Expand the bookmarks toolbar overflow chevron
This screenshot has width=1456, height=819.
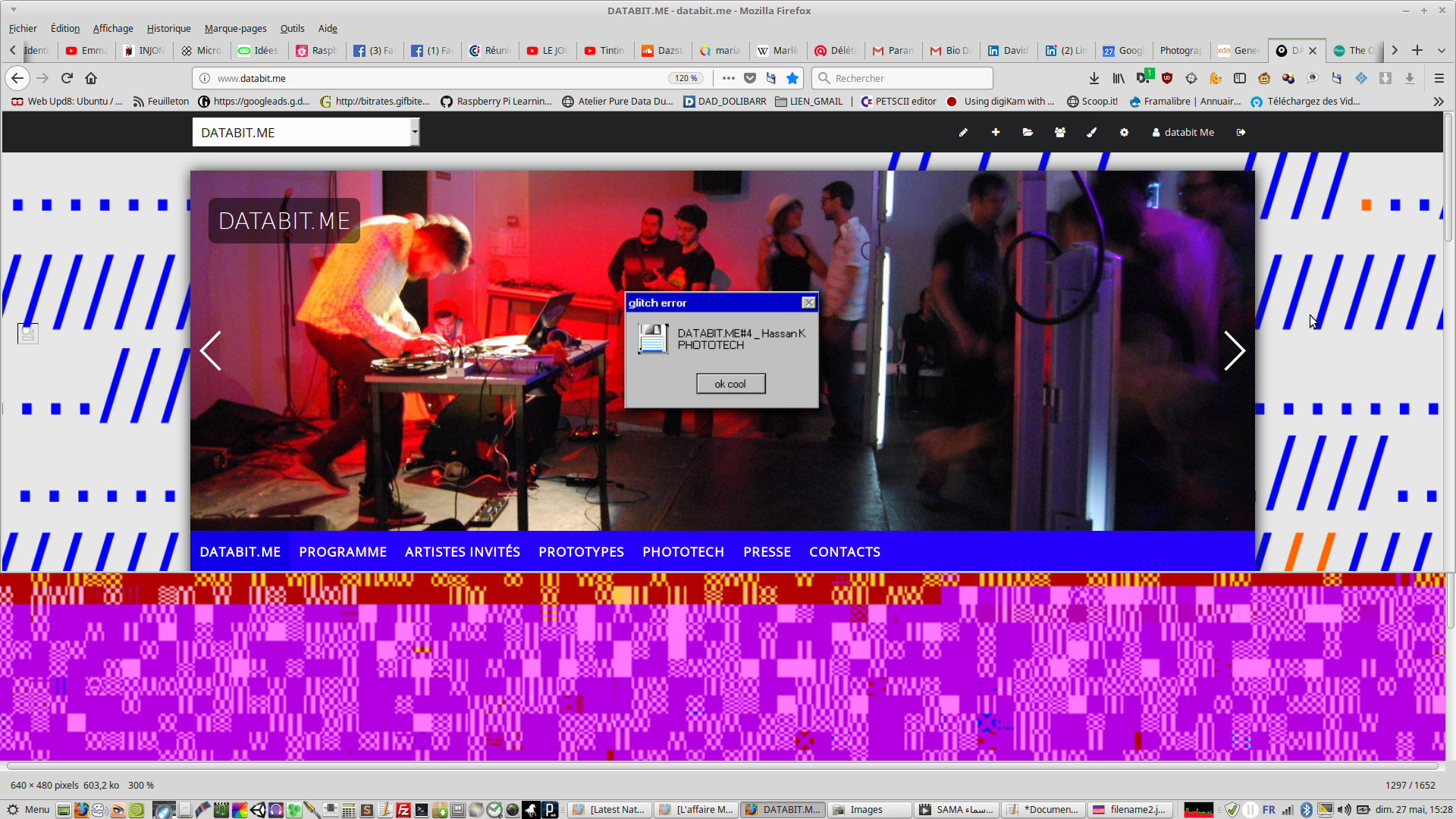[1438, 101]
